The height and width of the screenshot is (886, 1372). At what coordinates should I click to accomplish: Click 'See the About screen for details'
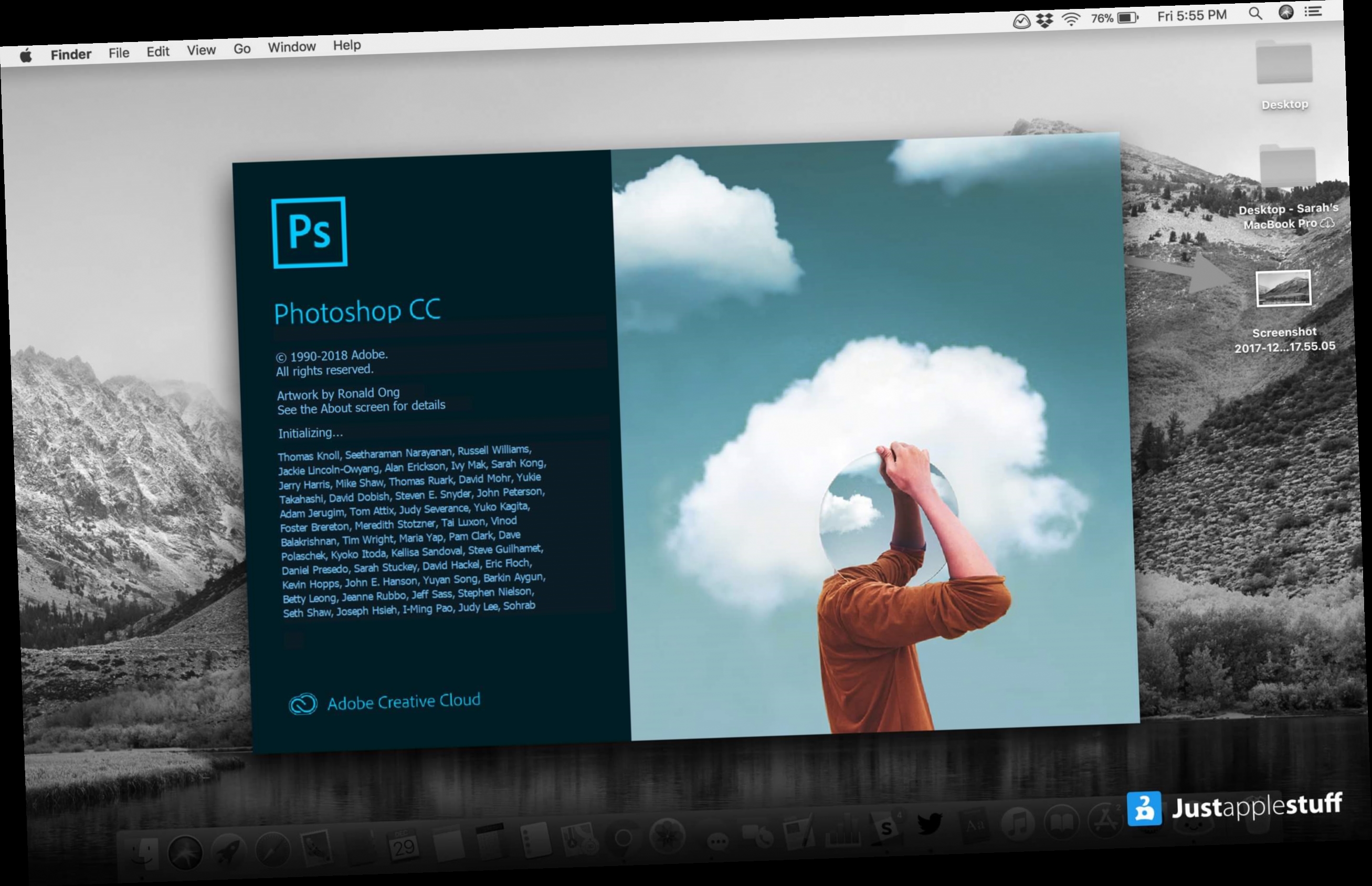click(361, 407)
